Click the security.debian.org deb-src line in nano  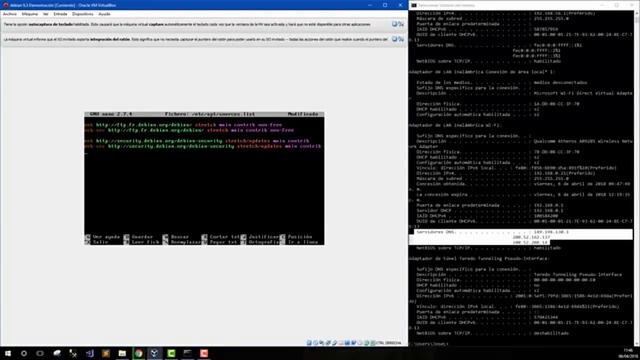tap(203, 146)
